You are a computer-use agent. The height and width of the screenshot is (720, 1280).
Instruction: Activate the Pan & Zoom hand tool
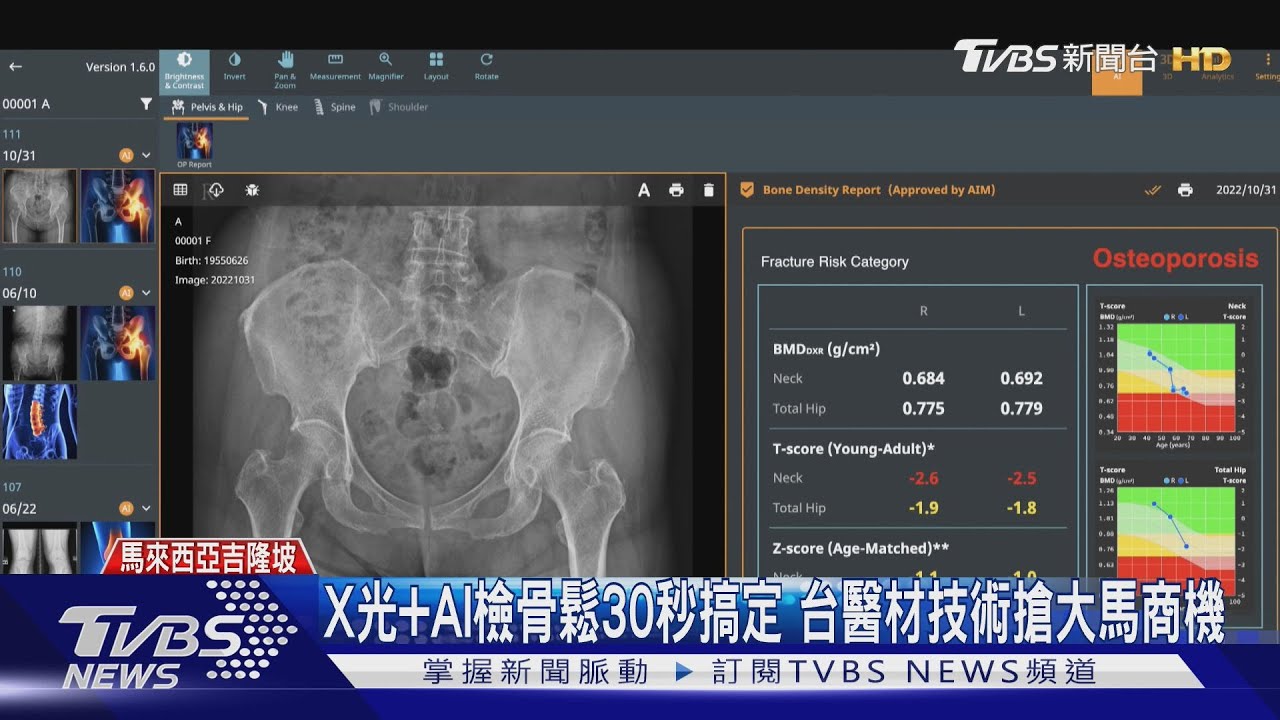285,70
